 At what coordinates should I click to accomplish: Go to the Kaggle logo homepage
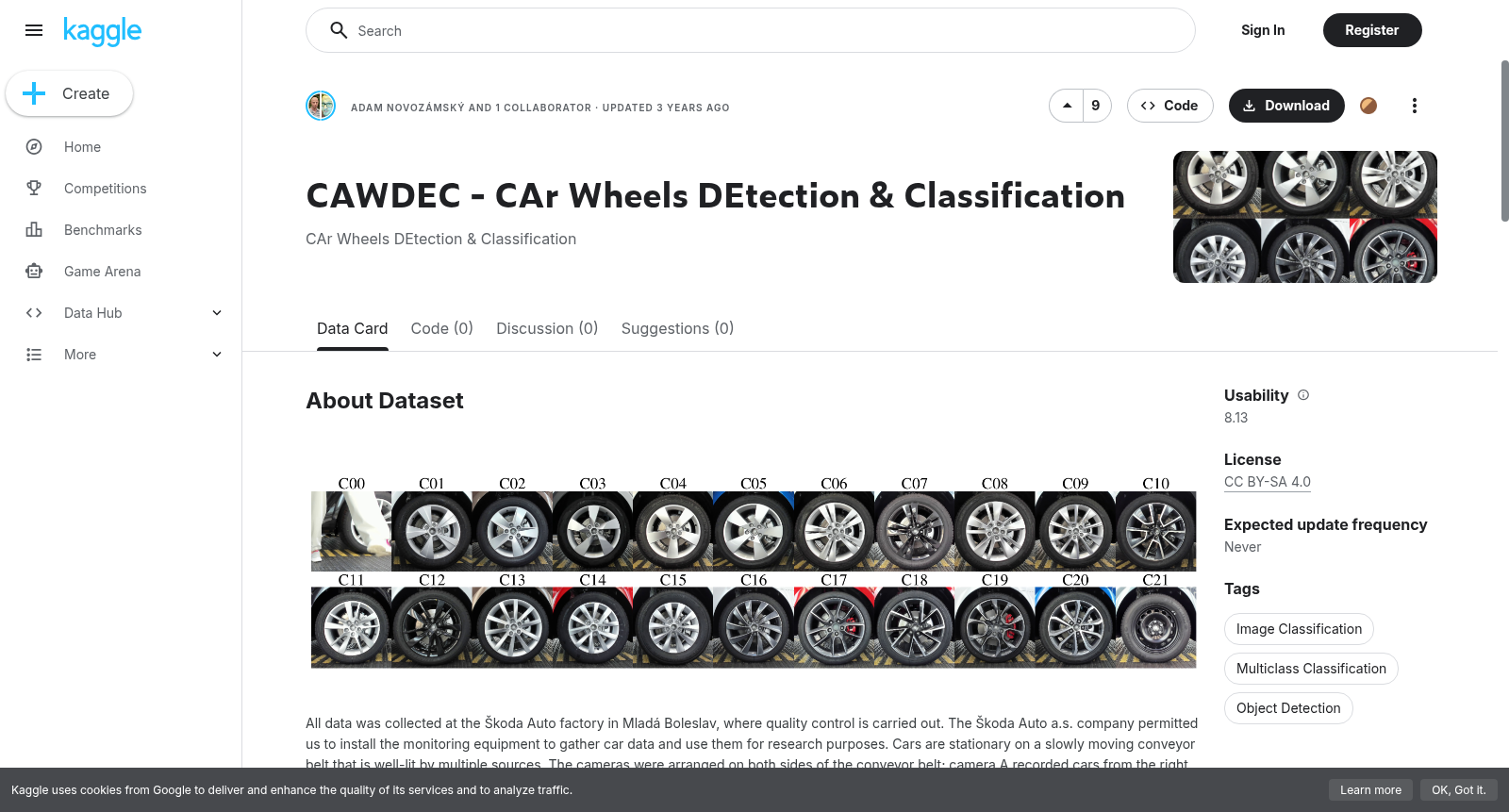click(102, 31)
